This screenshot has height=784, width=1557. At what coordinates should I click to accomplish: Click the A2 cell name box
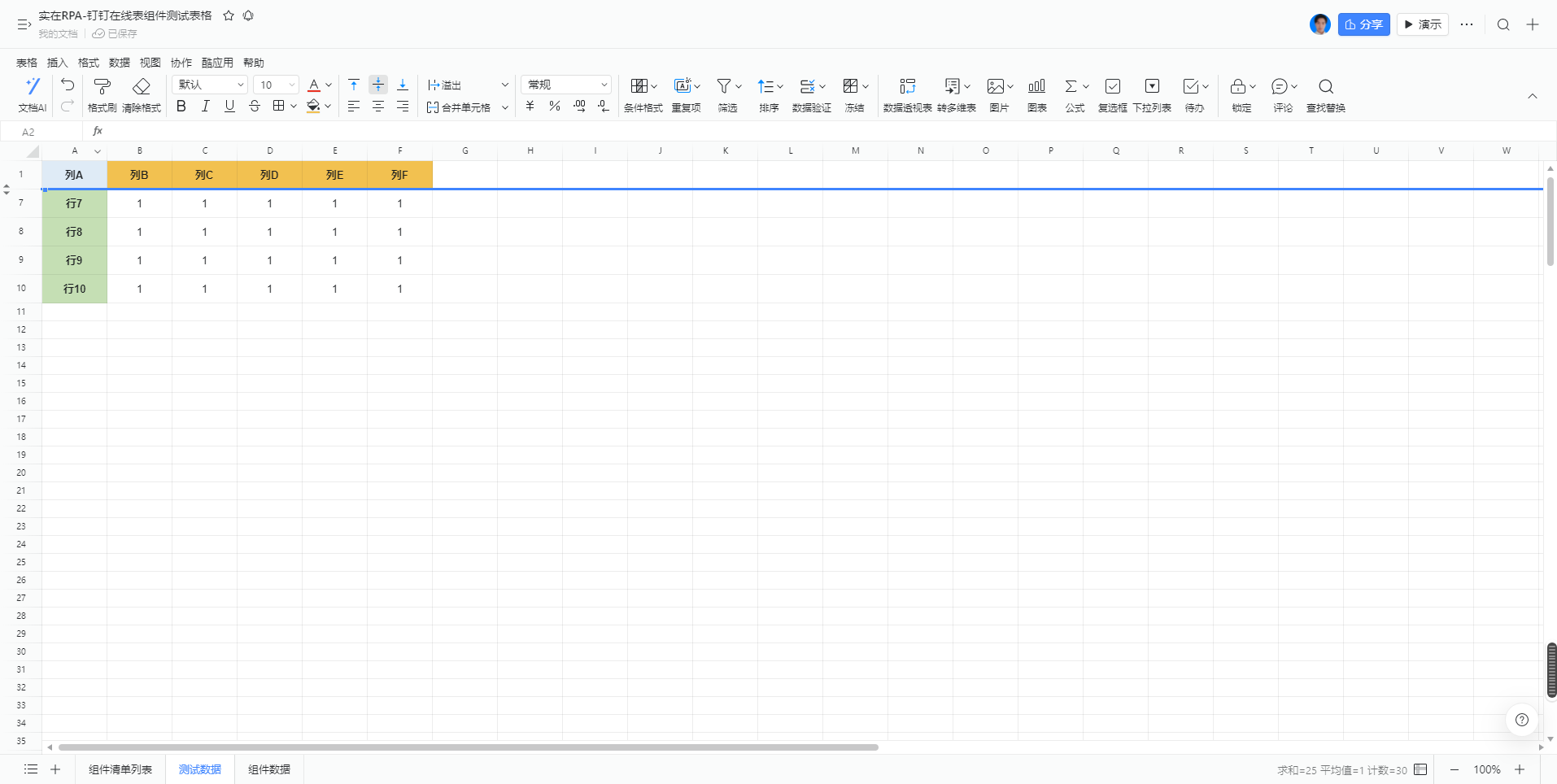coord(41,132)
